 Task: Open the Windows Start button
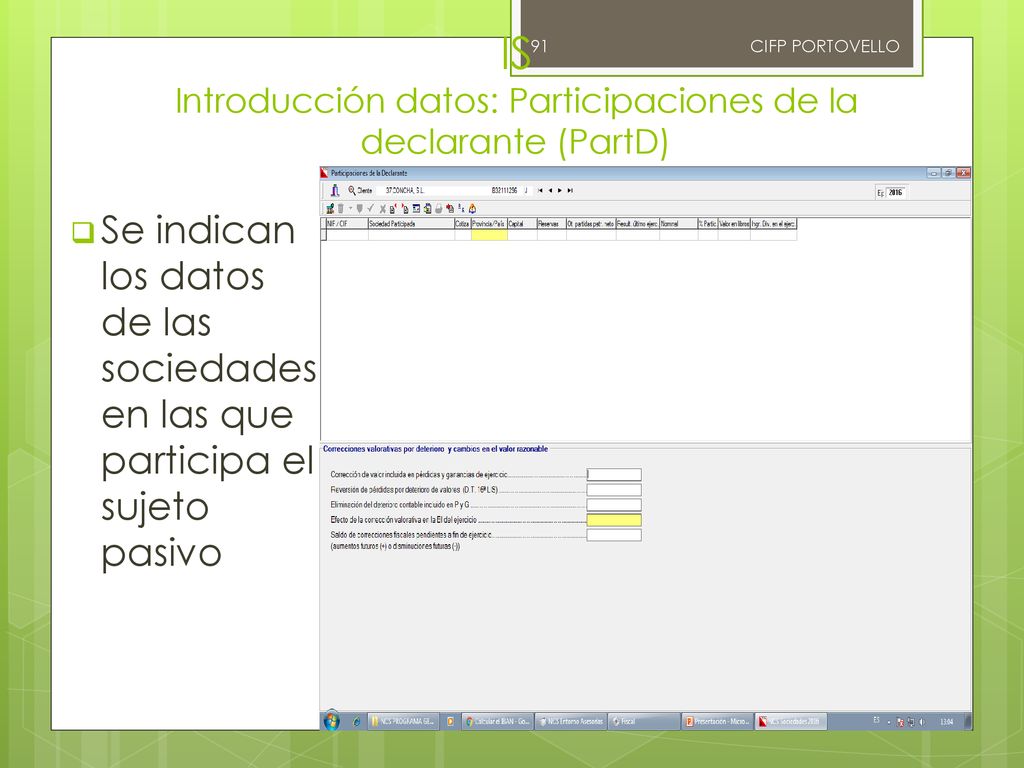click(x=332, y=721)
